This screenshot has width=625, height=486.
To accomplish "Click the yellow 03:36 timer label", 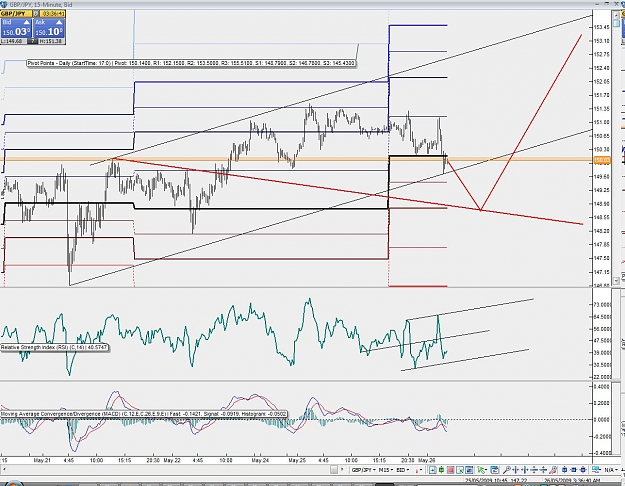I will tap(53, 14).
